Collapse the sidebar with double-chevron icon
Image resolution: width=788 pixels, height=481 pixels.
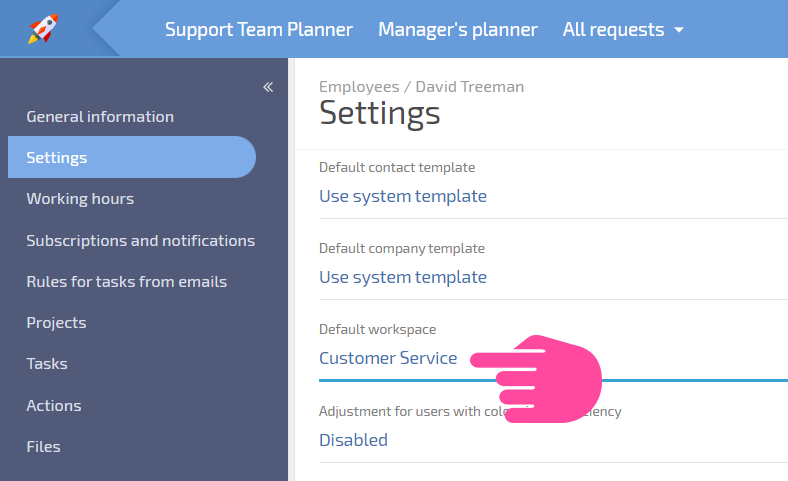coord(268,87)
